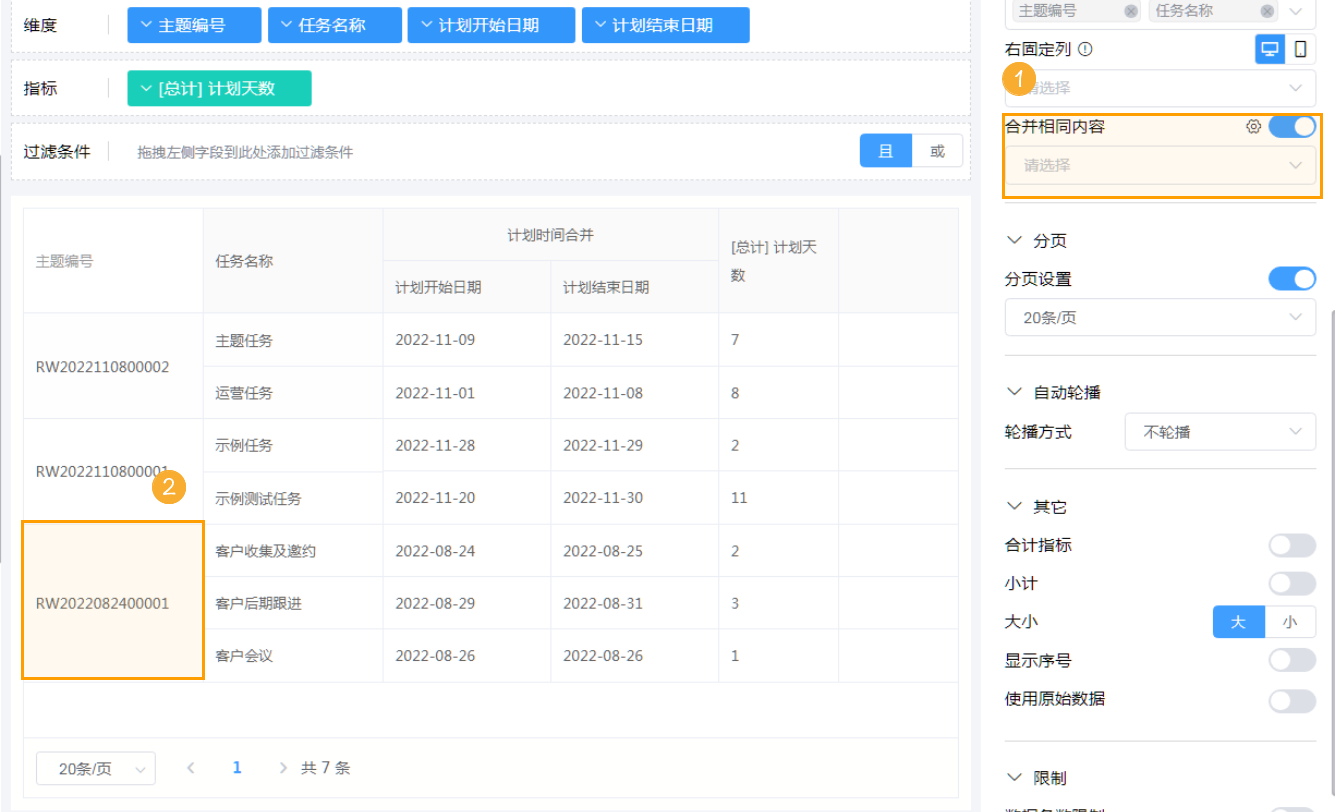Viewport: 1335px width, 812px height.
Task: Go to next page with right chevron
Action: tap(283, 767)
